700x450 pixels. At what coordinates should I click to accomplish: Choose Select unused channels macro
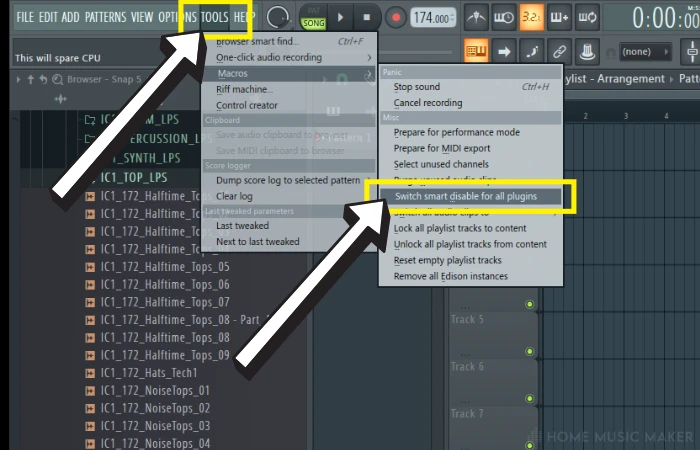(471, 165)
